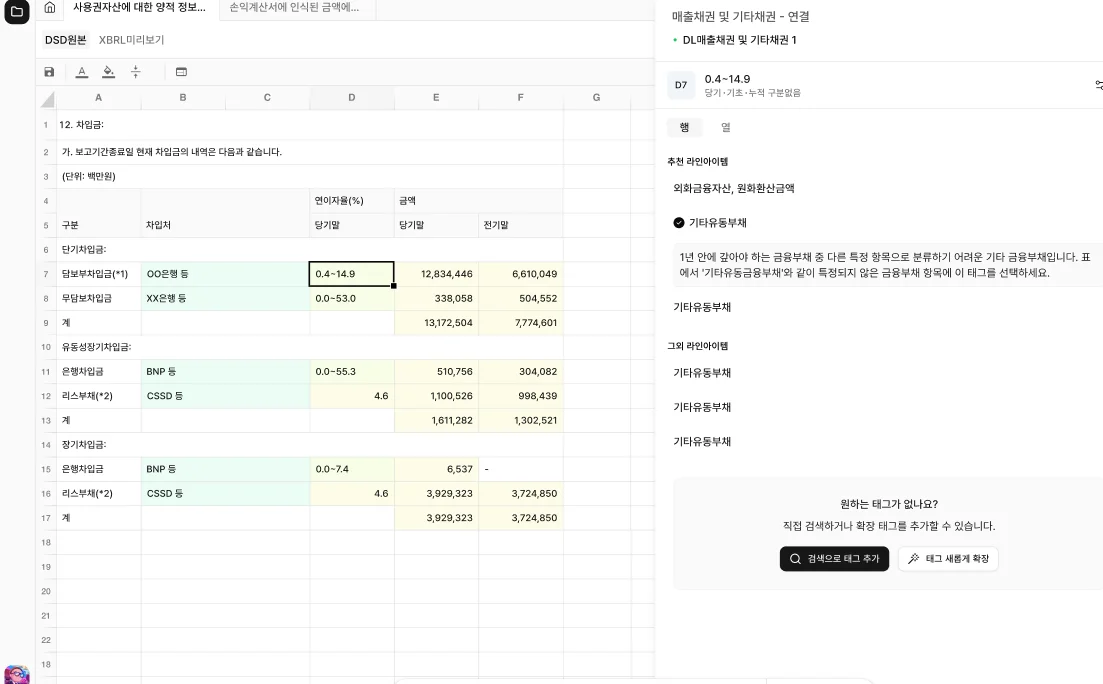
Task: Switch to the 손익계산서에 인식된 금액 tab
Action: click(x=294, y=8)
